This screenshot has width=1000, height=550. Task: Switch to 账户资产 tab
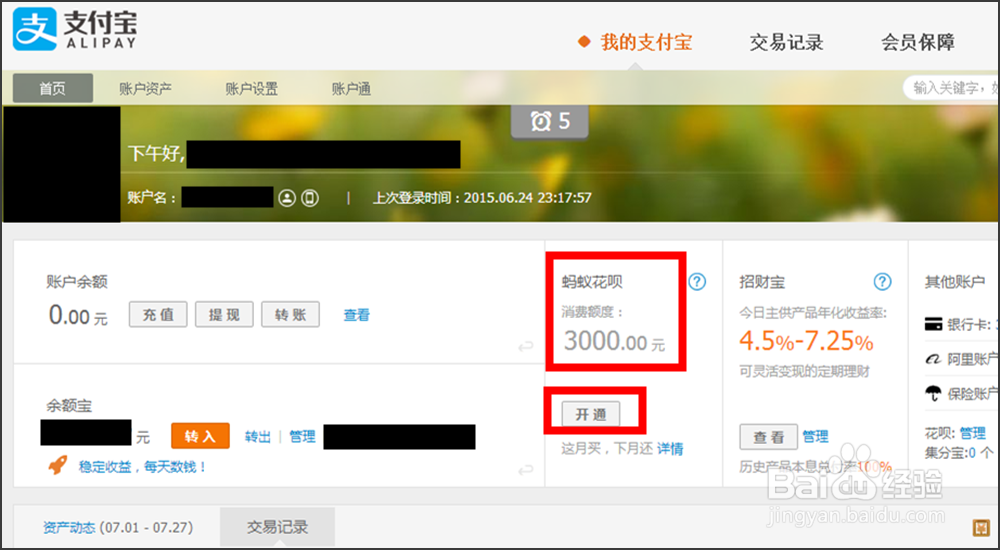(145, 89)
